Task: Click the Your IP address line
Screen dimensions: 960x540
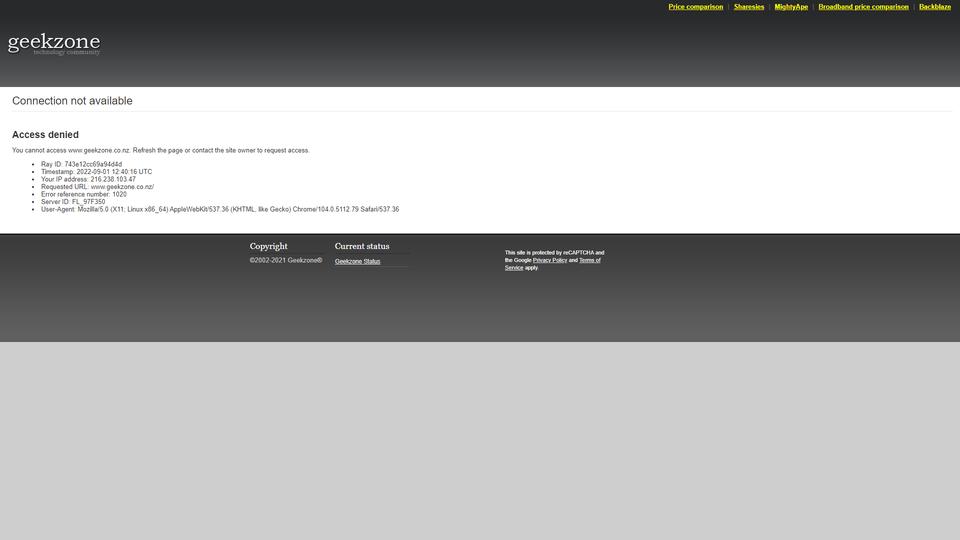Action: (88, 179)
